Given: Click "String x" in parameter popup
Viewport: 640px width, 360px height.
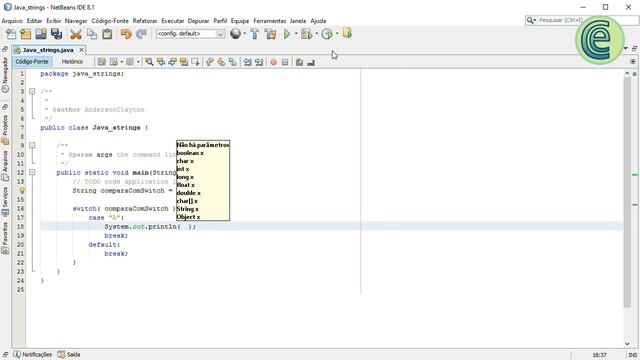Looking at the screenshot, I should click(x=188, y=209).
